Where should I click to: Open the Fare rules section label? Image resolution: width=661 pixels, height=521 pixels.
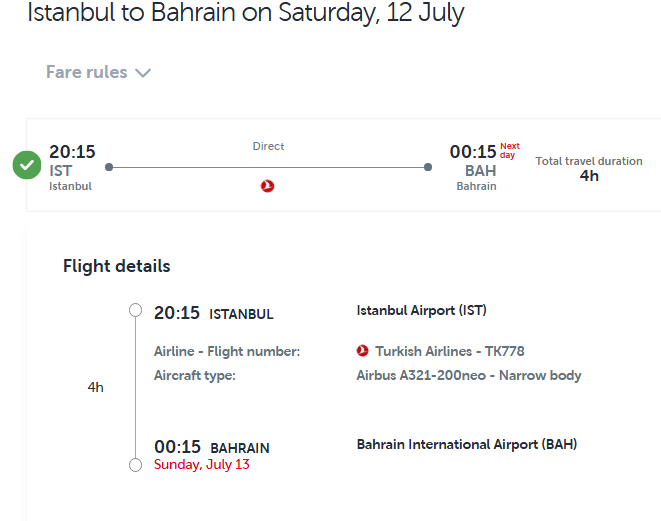pos(87,72)
